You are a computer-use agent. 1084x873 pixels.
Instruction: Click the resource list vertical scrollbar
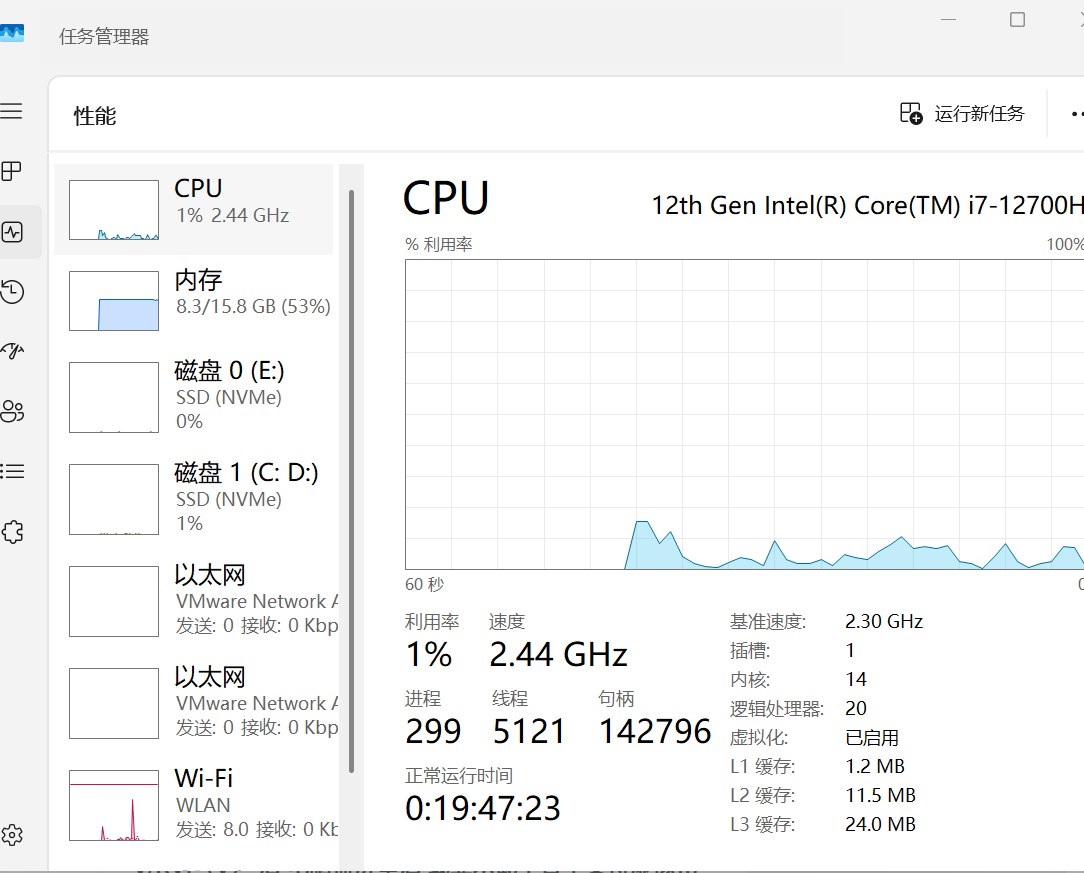(351, 480)
